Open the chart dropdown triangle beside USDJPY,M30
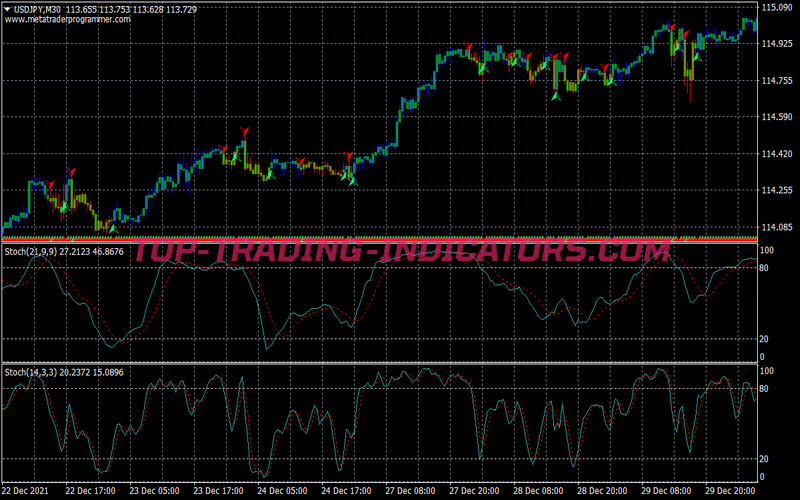The image size is (800, 500). click(8, 9)
